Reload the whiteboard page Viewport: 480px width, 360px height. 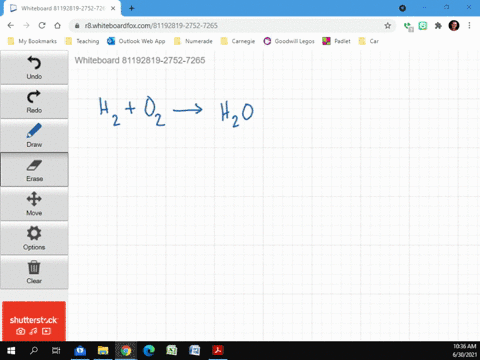coord(42,26)
